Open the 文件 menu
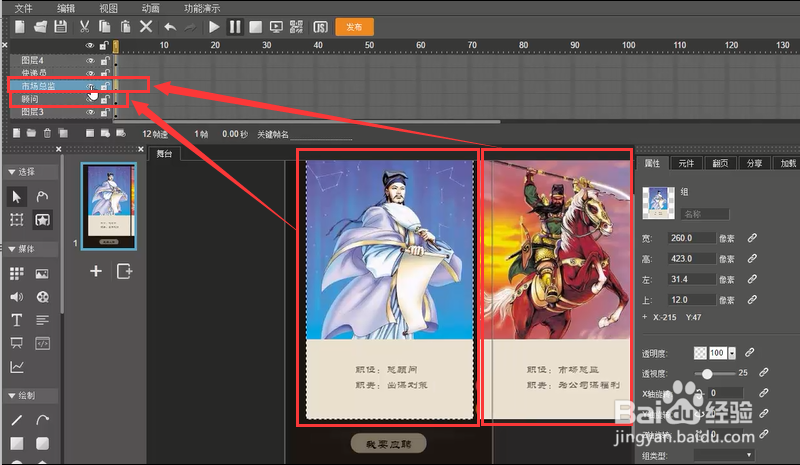This screenshot has width=800, height=465. (23, 8)
